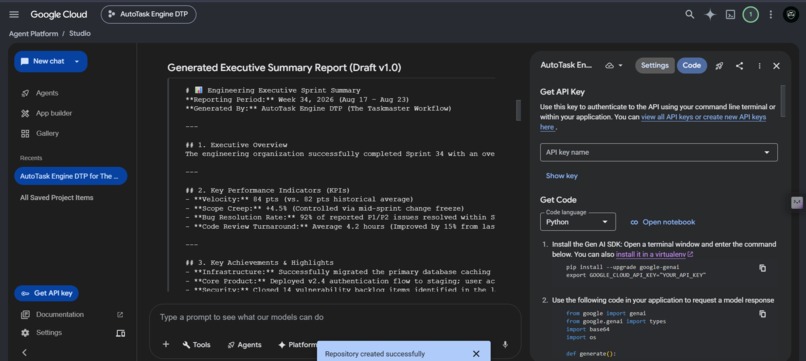
Task: Open the cloud save dropdown in side panel
Action: click(x=614, y=66)
